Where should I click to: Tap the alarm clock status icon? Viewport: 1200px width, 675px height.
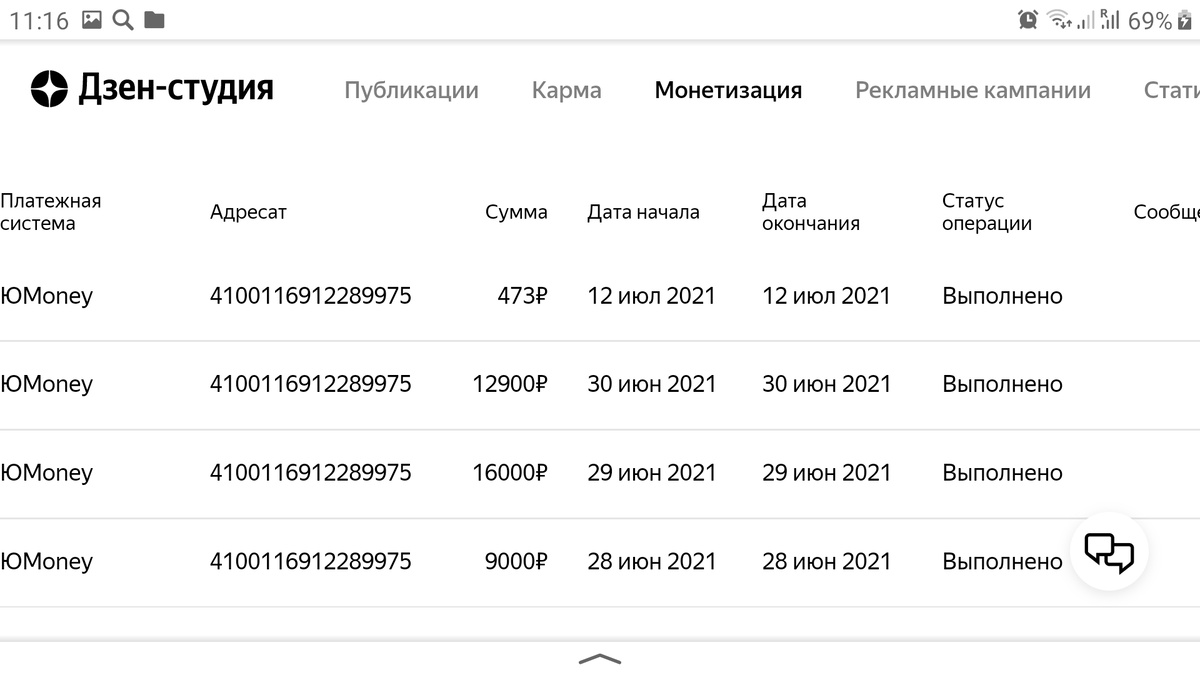coord(1027,19)
